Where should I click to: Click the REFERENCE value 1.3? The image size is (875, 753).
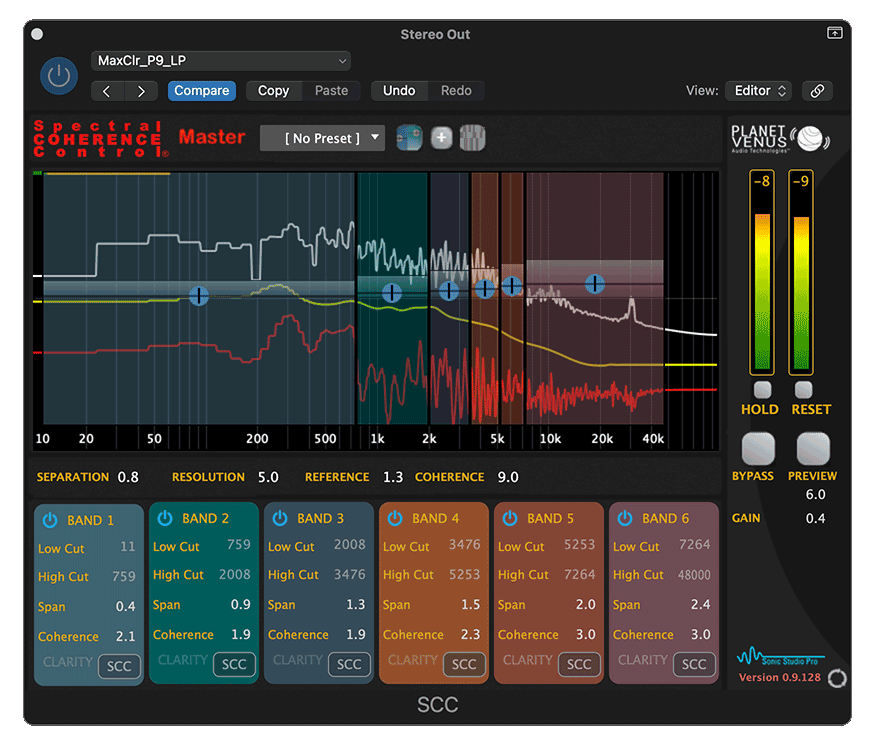pos(392,477)
